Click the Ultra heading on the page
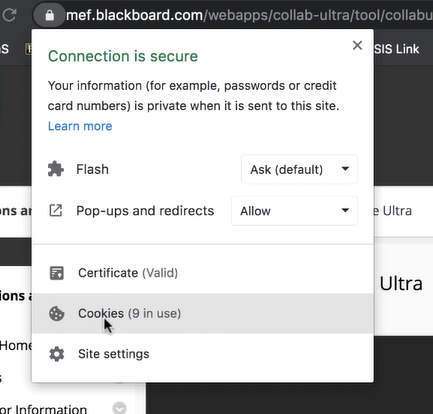433x414 pixels. [401, 284]
